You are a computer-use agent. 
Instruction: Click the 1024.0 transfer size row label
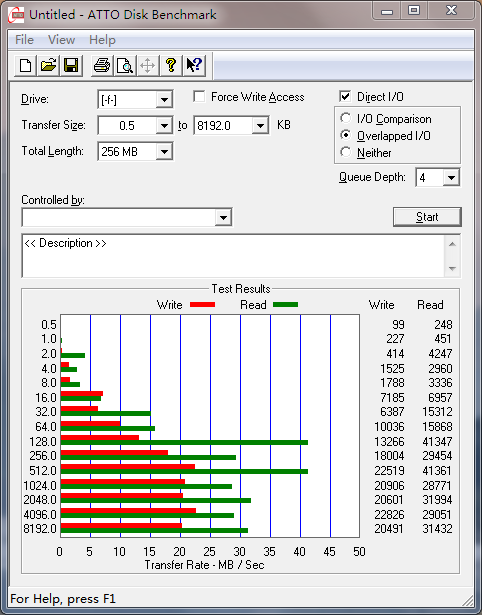pos(40,486)
